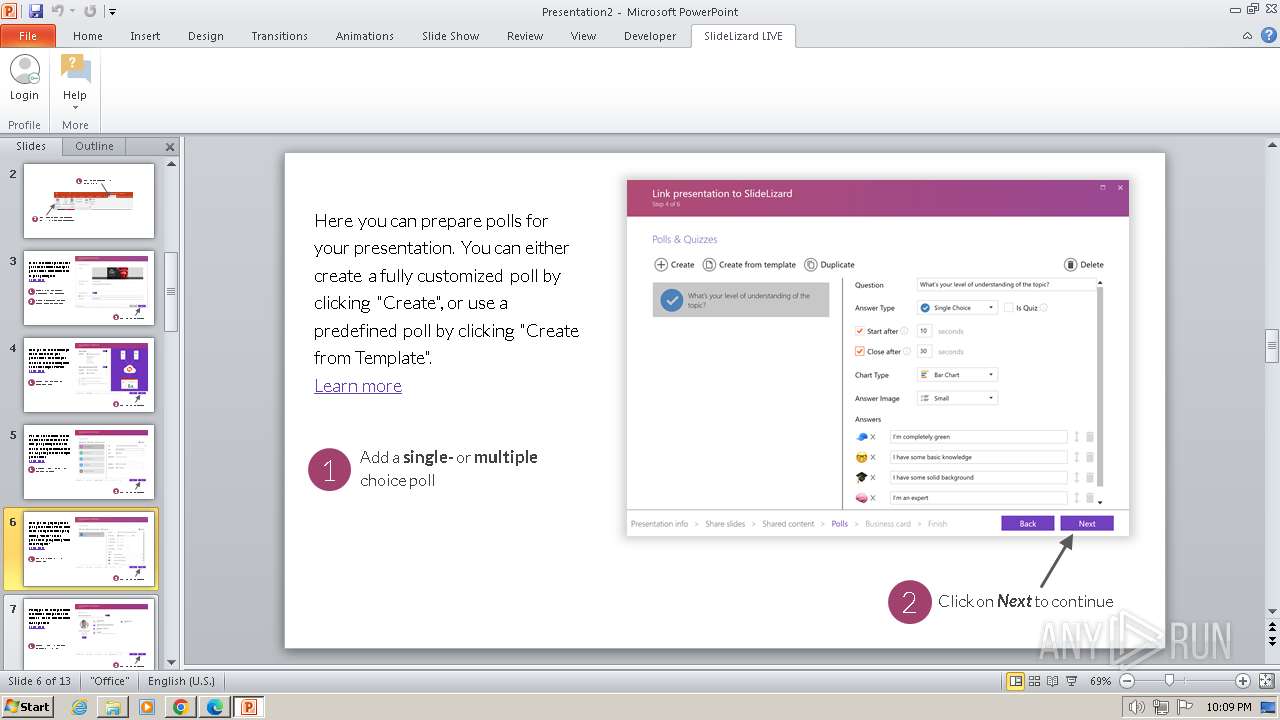Image resolution: width=1280 pixels, height=720 pixels.
Task: Open Google Chrome from the taskbar
Action: [x=181, y=707]
